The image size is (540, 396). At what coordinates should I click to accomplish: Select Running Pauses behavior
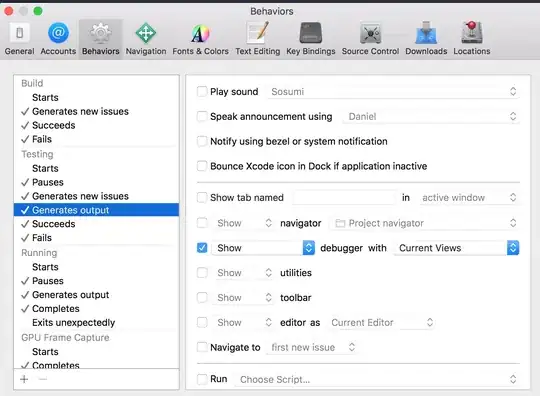tap(96, 281)
